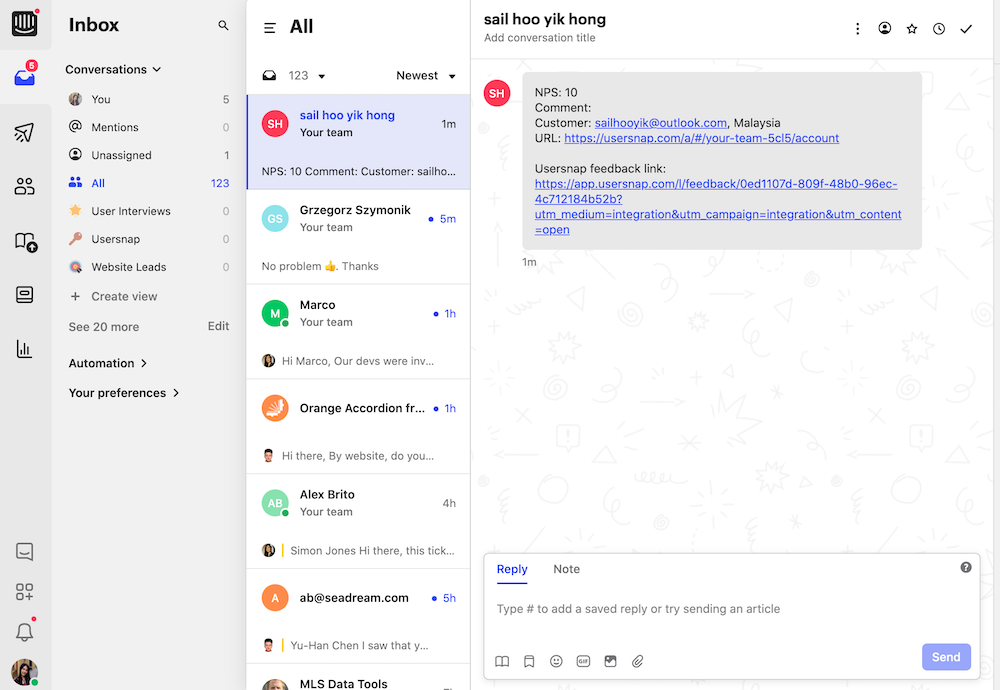The height and width of the screenshot is (690, 1000).
Task: Open Orange Accordion conversation
Action: [x=359, y=427]
